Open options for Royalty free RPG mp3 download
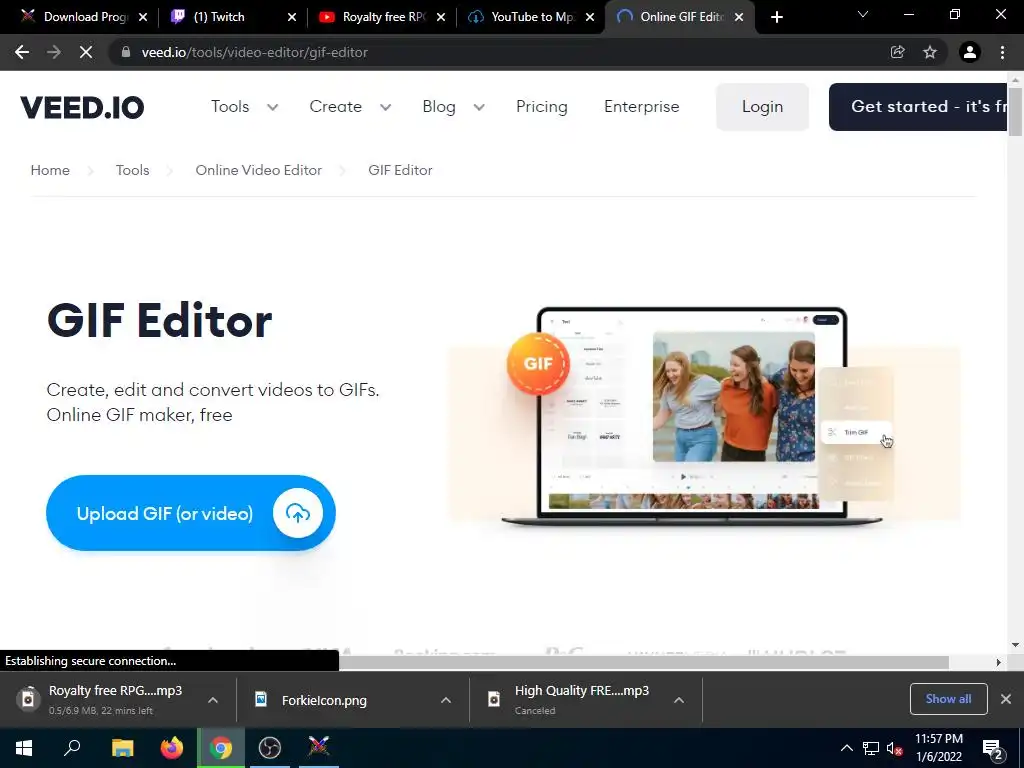 point(213,700)
